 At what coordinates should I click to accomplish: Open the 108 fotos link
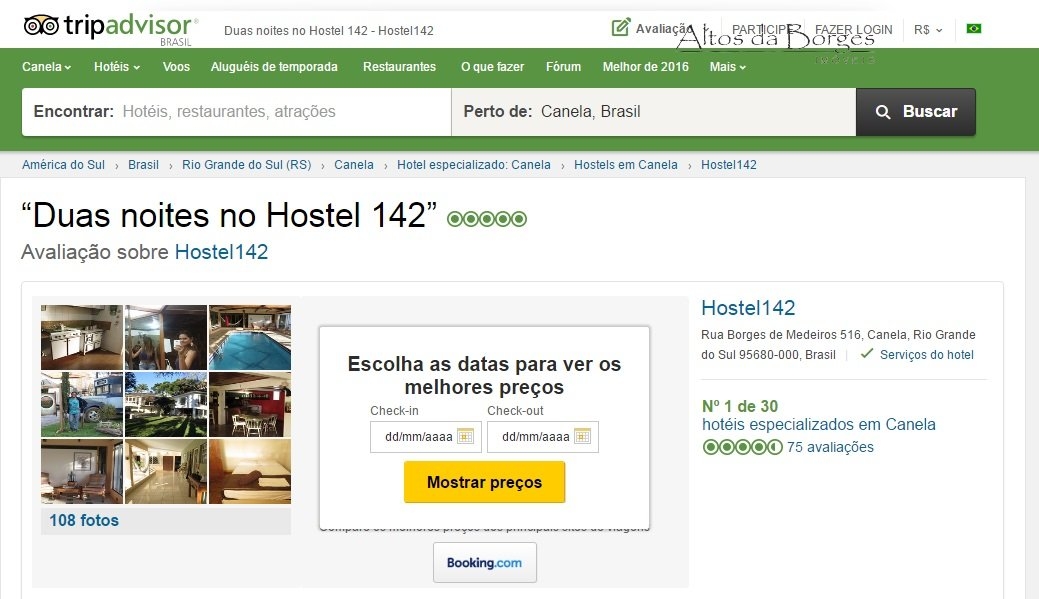point(84,521)
